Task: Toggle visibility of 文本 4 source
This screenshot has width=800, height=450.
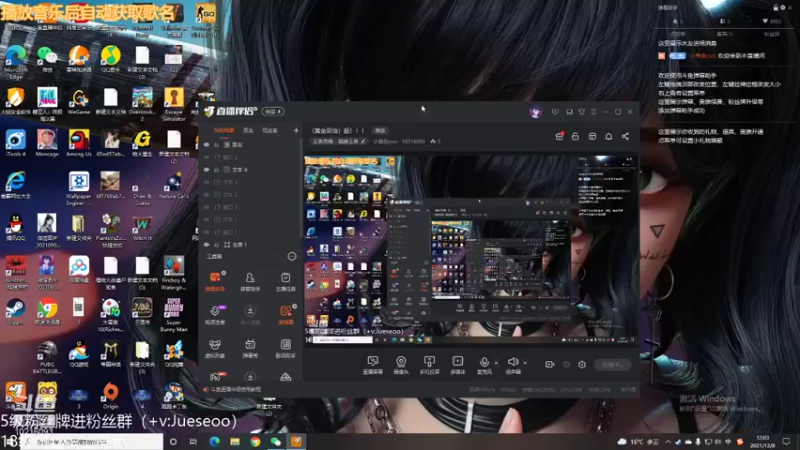Action: [x=207, y=170]
